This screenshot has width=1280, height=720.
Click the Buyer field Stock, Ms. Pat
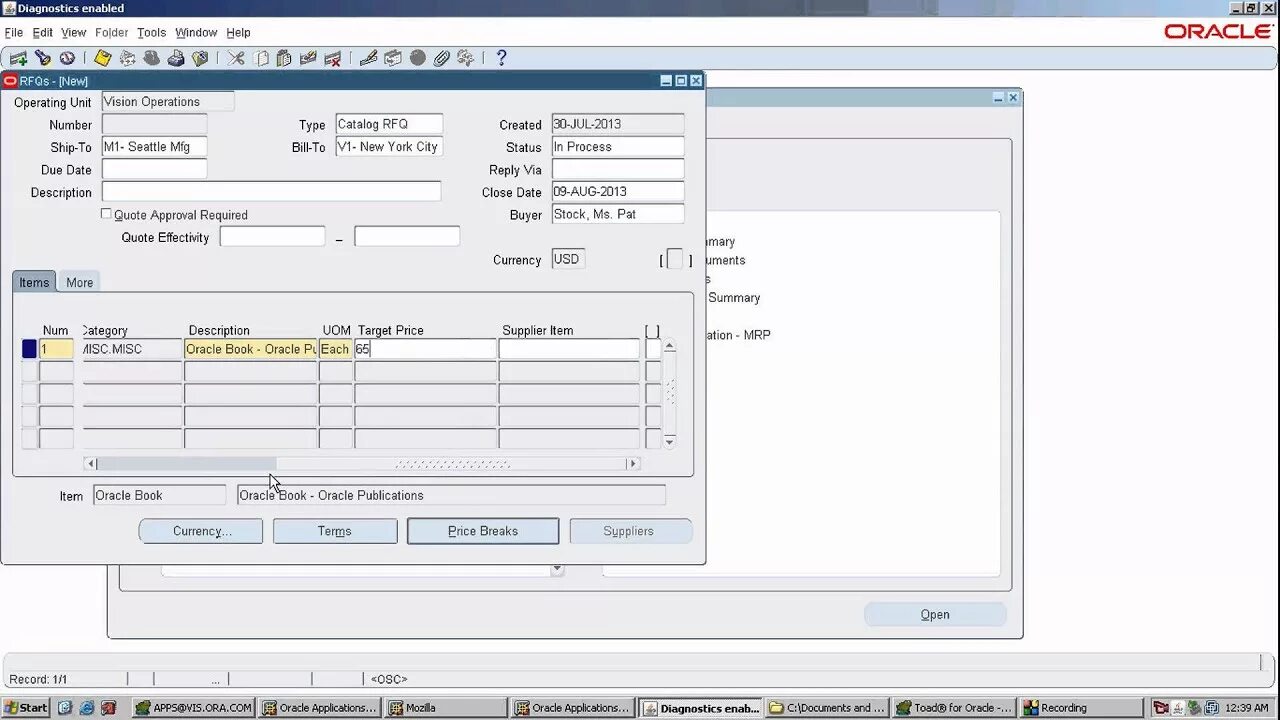pyautogui.click(x=618, y=214)
